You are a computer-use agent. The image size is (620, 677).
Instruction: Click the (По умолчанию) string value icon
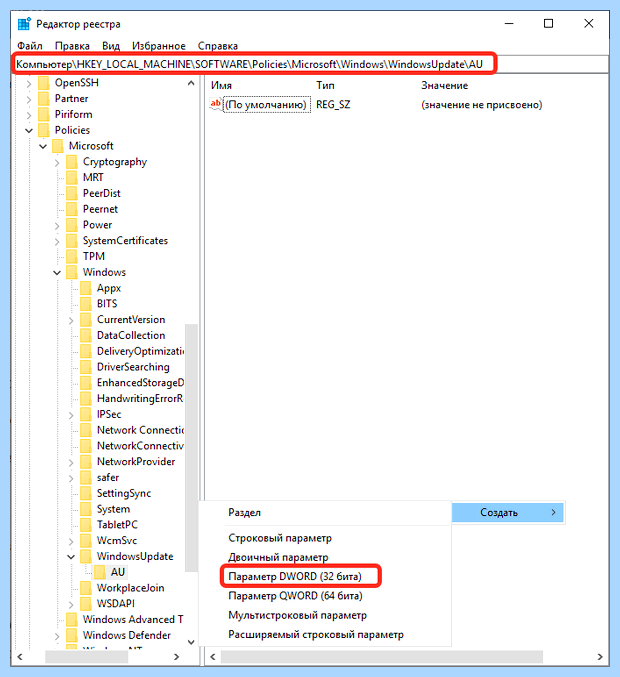click(216, 104)
